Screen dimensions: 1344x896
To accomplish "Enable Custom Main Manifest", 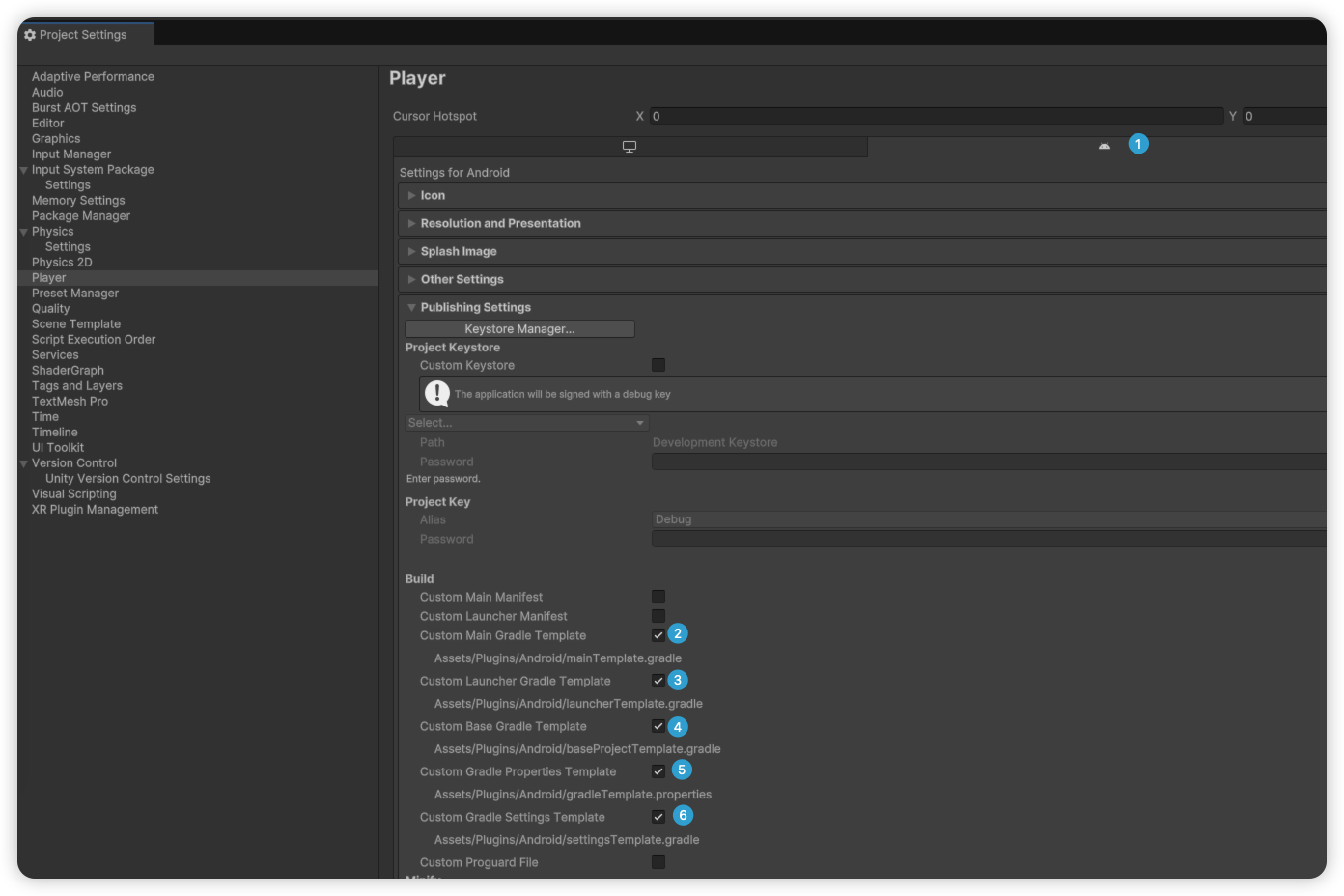I will click(x=658, y=597).
